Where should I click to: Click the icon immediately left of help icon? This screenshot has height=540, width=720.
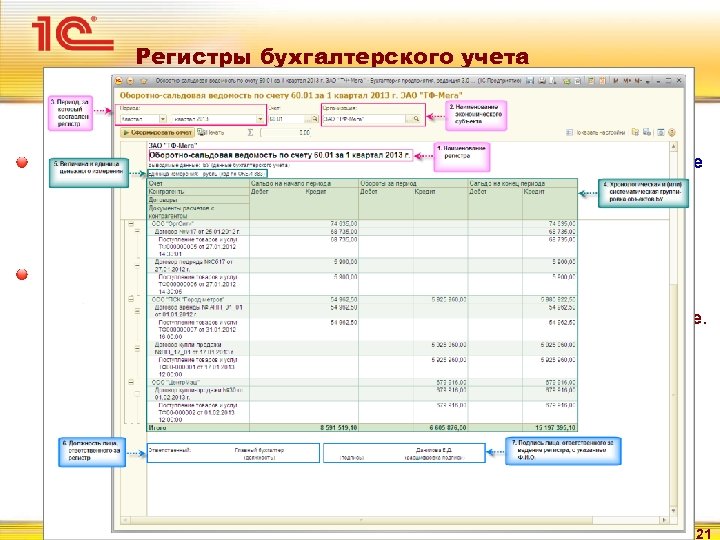[661, 133]
